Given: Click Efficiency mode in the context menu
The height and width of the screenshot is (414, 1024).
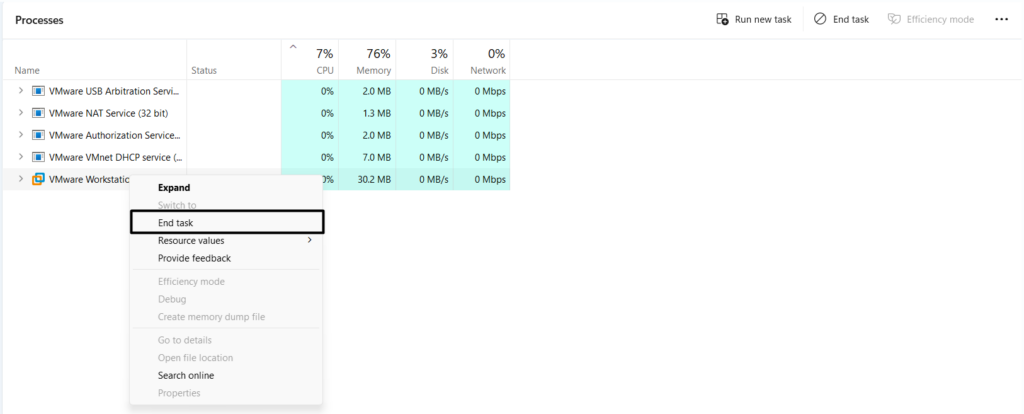Looking at the screenshot, I should coord(191,281).
